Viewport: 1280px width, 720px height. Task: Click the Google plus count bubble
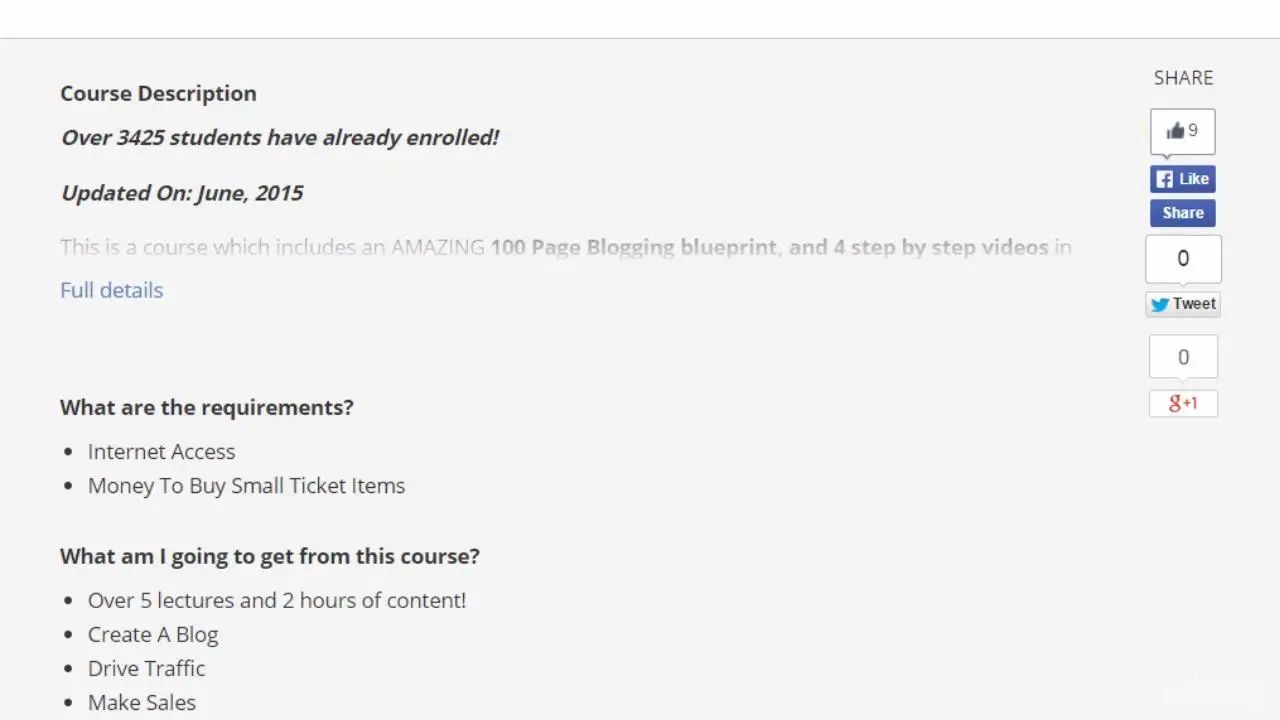pos(1183,357)
